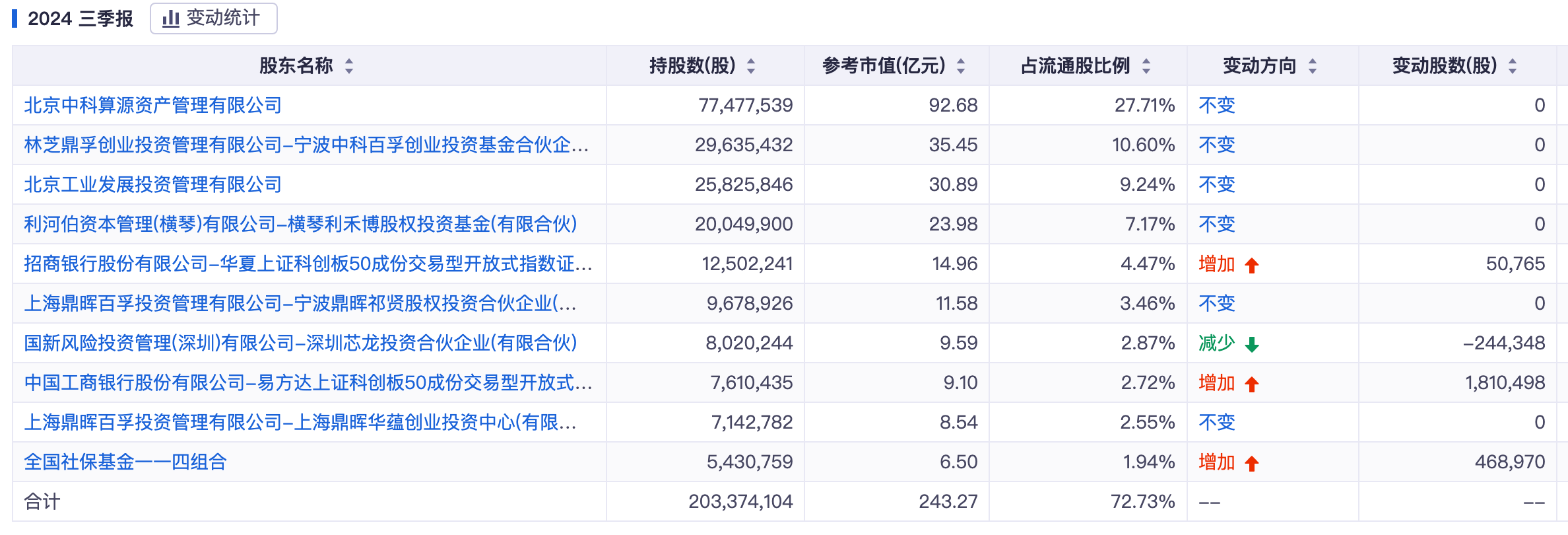Click 增加 in 全国社保基金 row
Screen dimensions: 1568x535
coord(1217,462)
